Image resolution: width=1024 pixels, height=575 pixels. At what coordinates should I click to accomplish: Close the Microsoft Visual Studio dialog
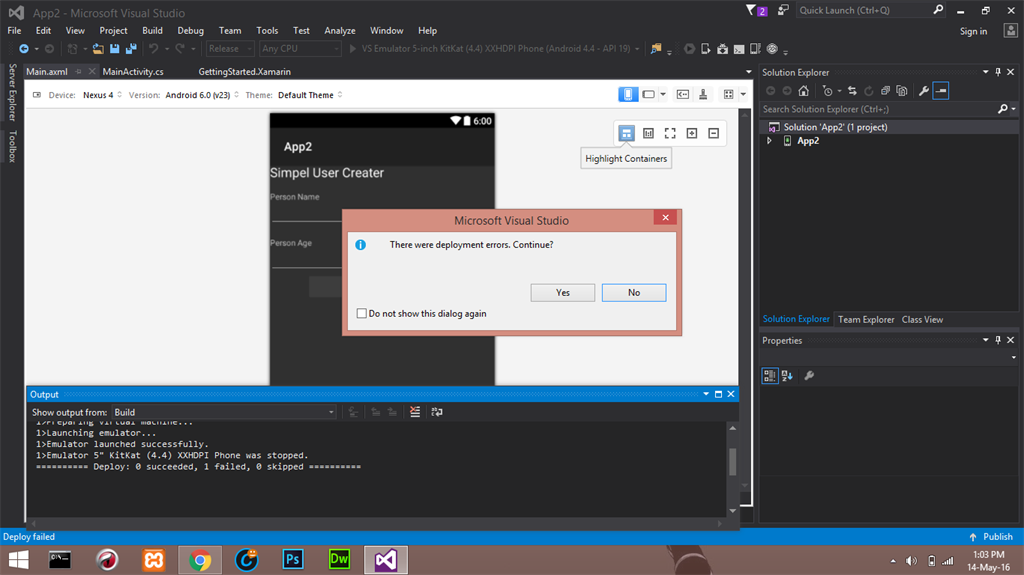pos(665,218)
